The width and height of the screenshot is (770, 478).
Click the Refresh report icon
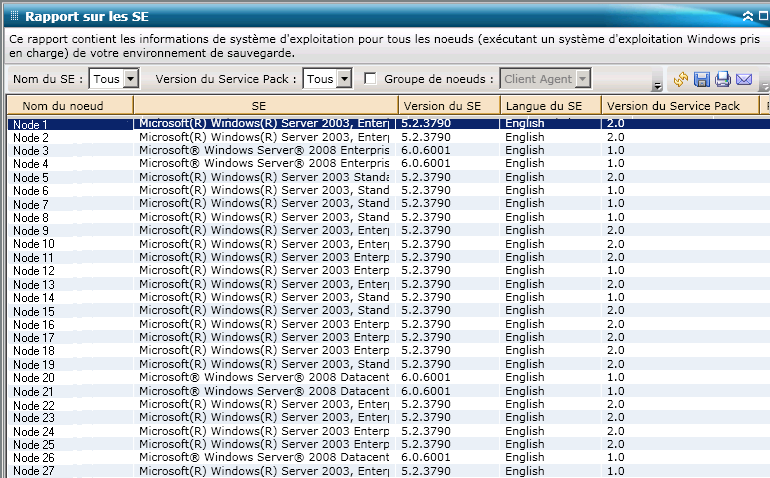[x=681, y=79]
